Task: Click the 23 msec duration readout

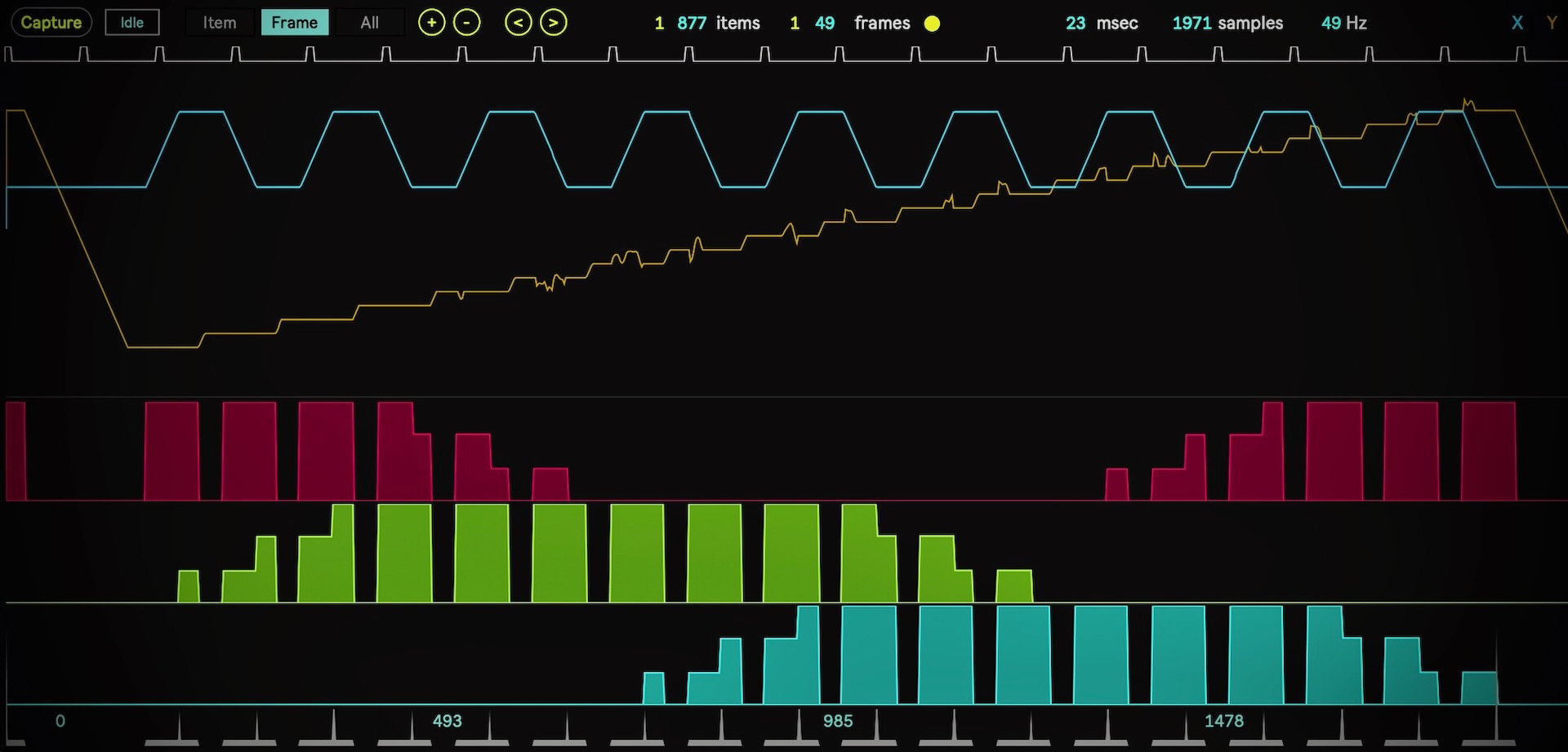Action: (x=1102, y=23)
